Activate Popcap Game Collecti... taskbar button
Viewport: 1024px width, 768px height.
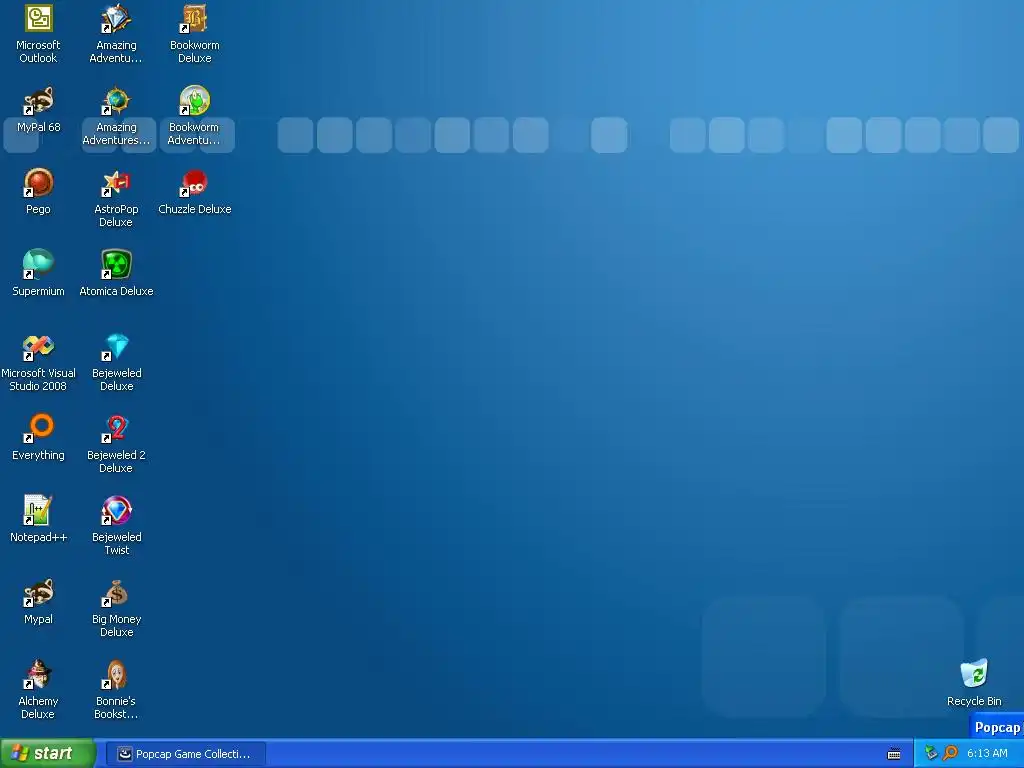pyautogui.click(x=187, y=754)
